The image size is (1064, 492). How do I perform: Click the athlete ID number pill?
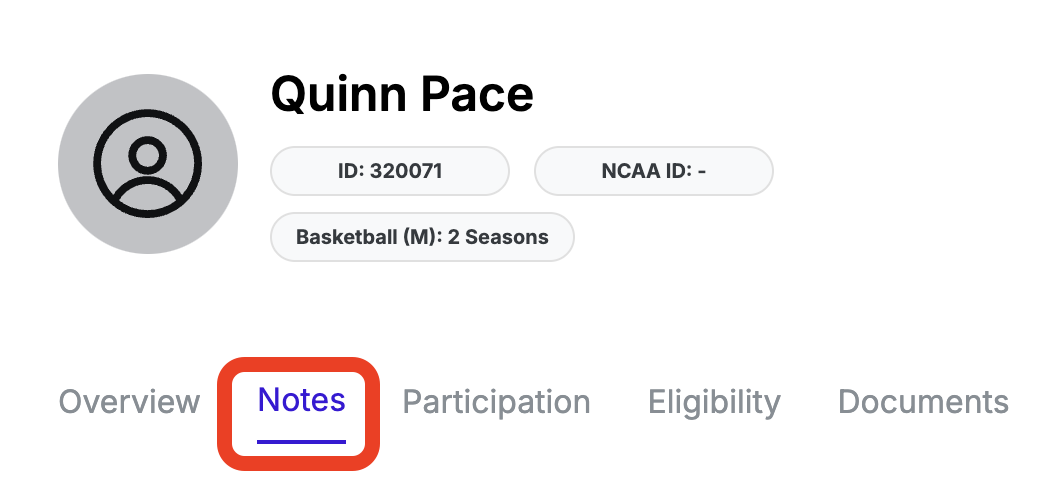(x=390, y=171)
